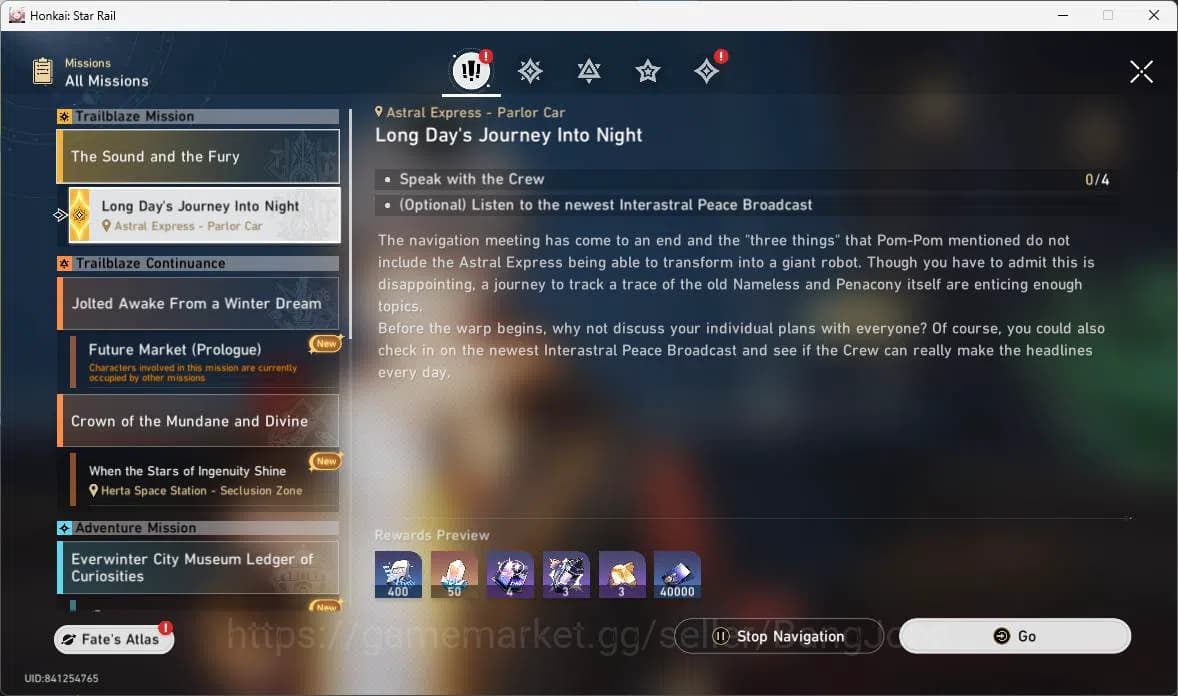The height and width of the screenshot is (696, 1178).
Task: Open Crown of the Mundane and Divine
Action: [x=198, y=421]
